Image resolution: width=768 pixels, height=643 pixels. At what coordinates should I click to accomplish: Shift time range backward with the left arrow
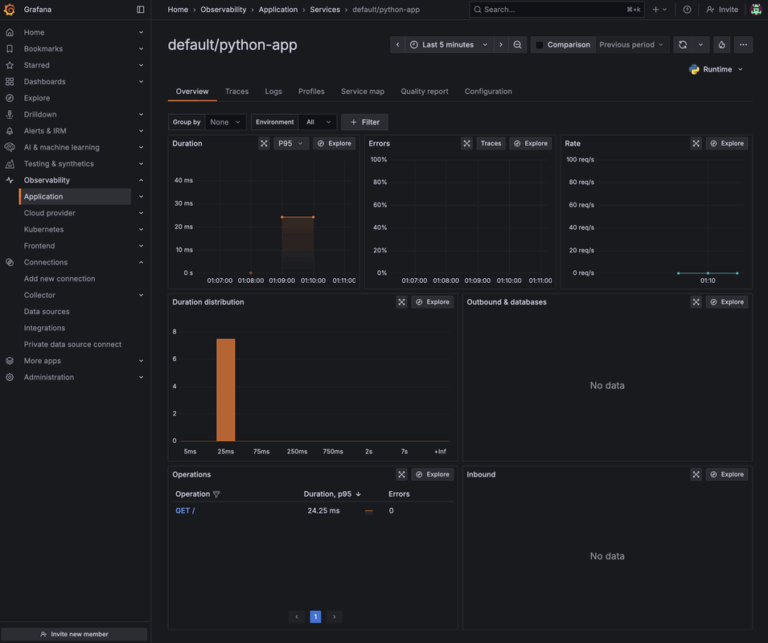[x=398, y=45]
